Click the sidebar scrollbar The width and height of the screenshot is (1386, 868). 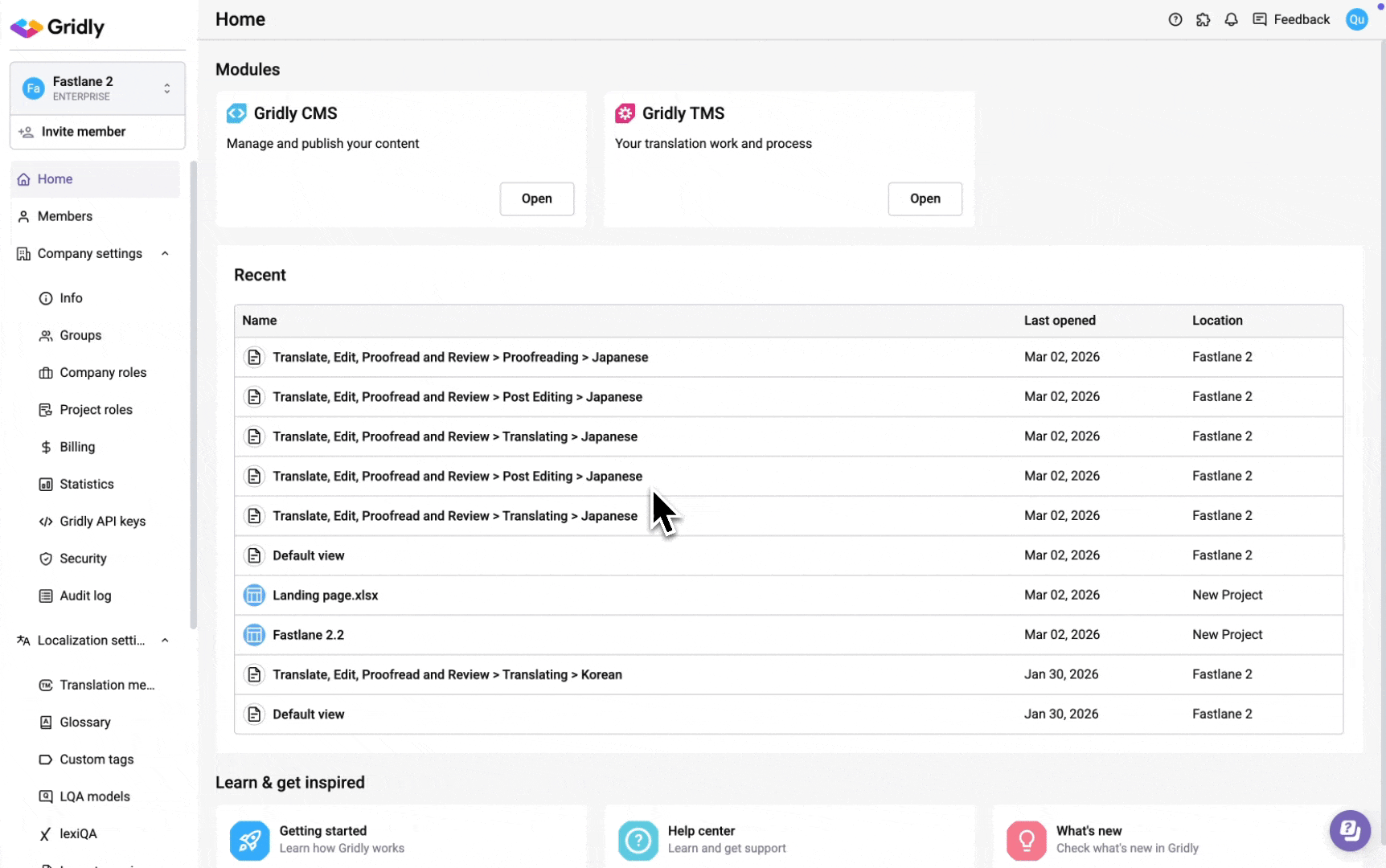(x=193, y=394)
